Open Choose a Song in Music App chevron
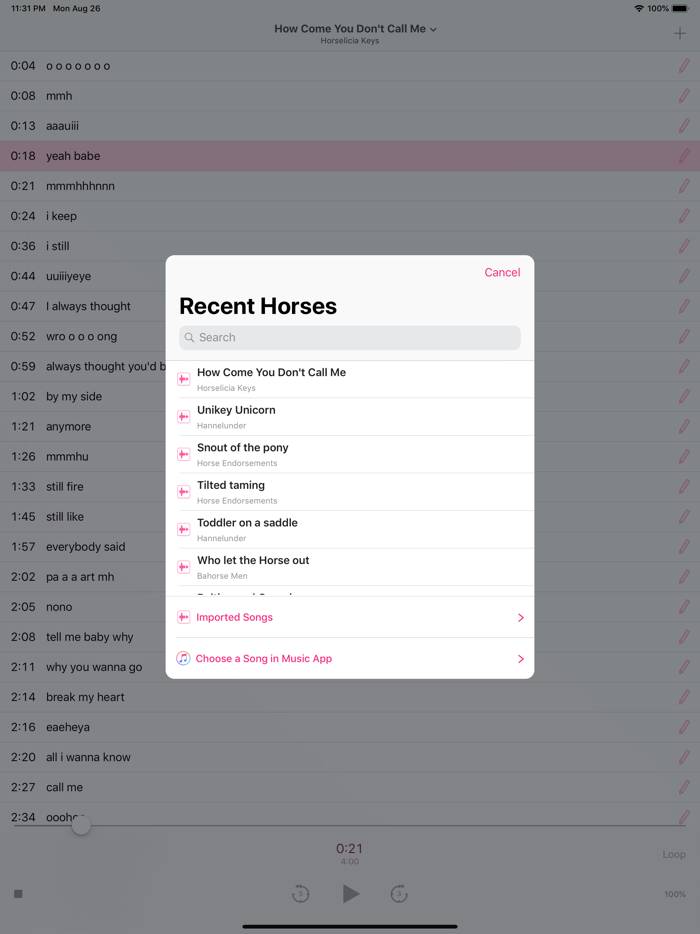The width and height of the screenshot is (700, 934). click(x=521, y=659)
